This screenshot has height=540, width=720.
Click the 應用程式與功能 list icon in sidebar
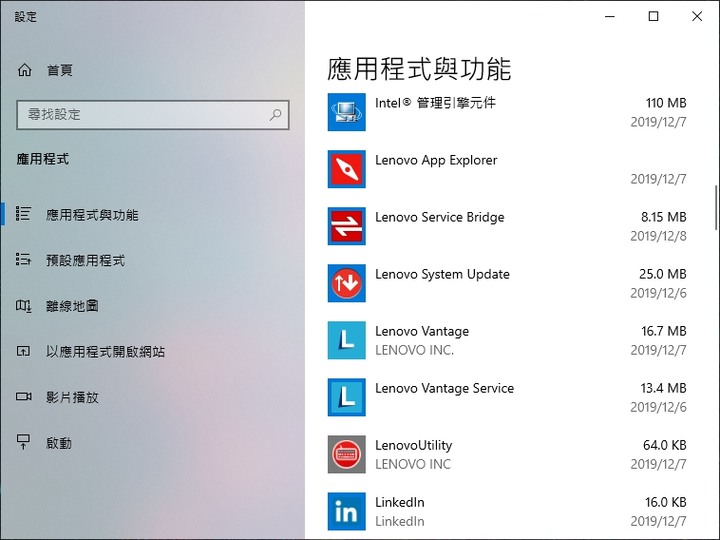point(23,214)
